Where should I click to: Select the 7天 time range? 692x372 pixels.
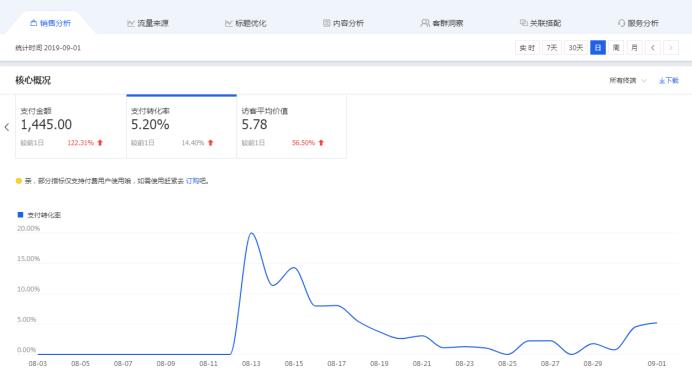(x=552, y=48)
